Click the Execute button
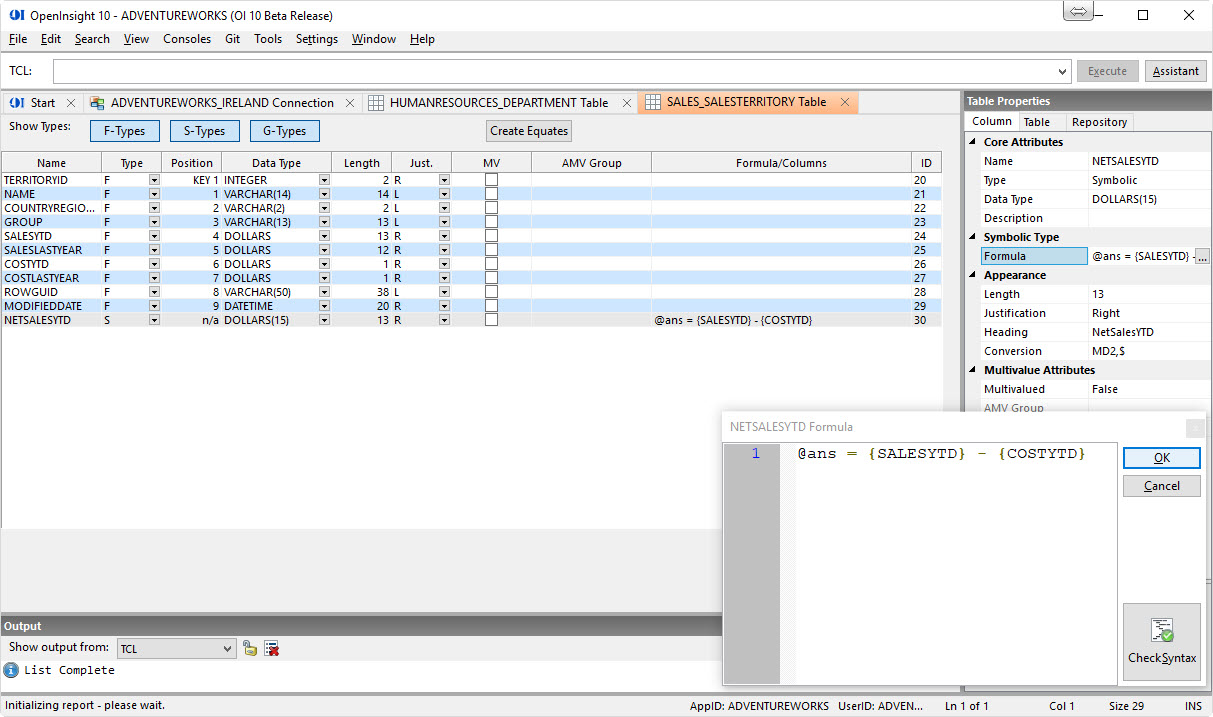The height and width of the screenshot is (717, 1213). 1107,71
